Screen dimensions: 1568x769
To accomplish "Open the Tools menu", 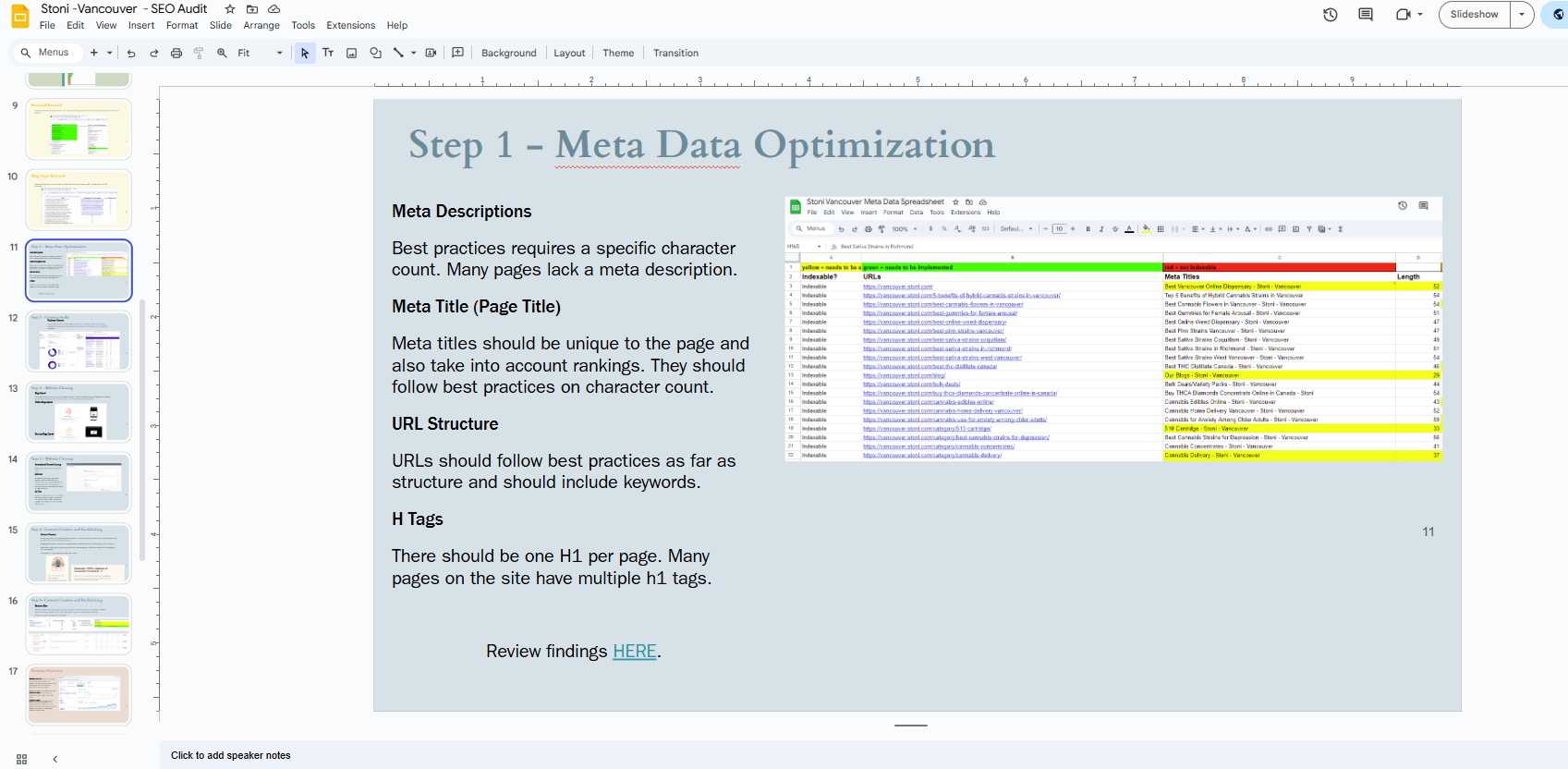I will (x=303, y=26).
